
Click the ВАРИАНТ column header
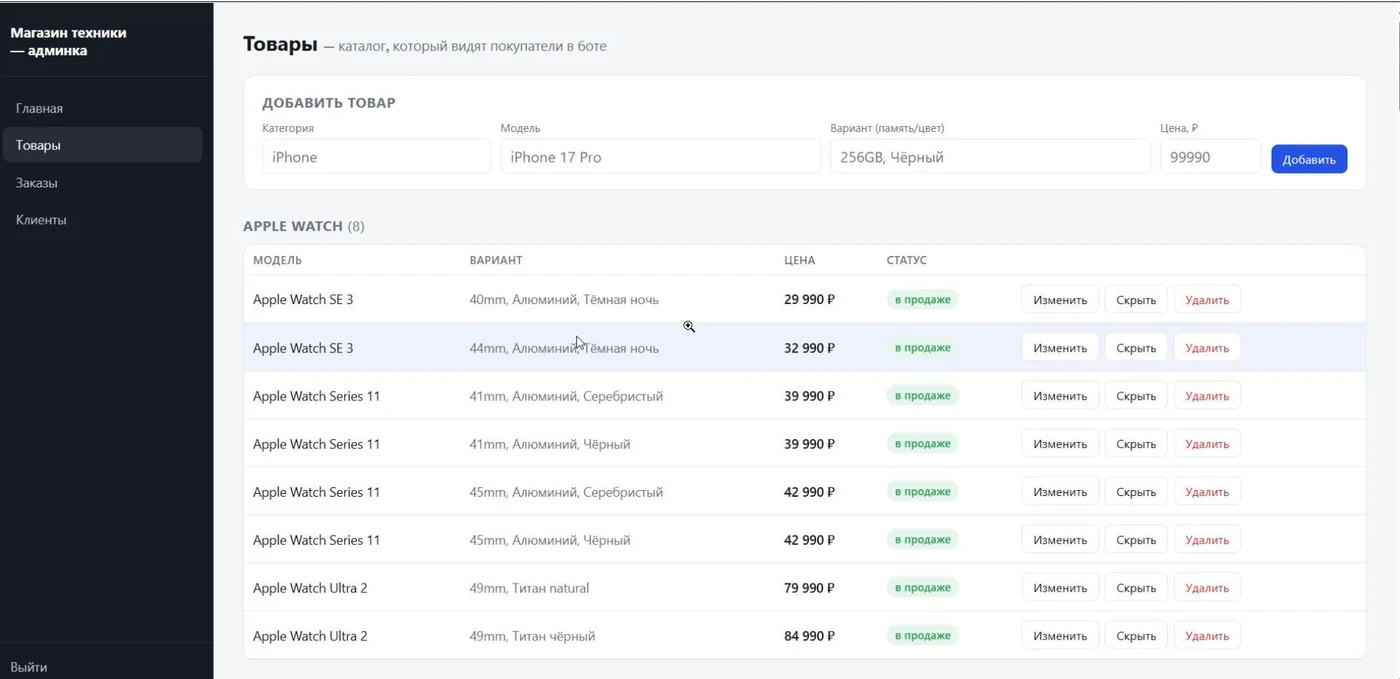pos(496,260)
